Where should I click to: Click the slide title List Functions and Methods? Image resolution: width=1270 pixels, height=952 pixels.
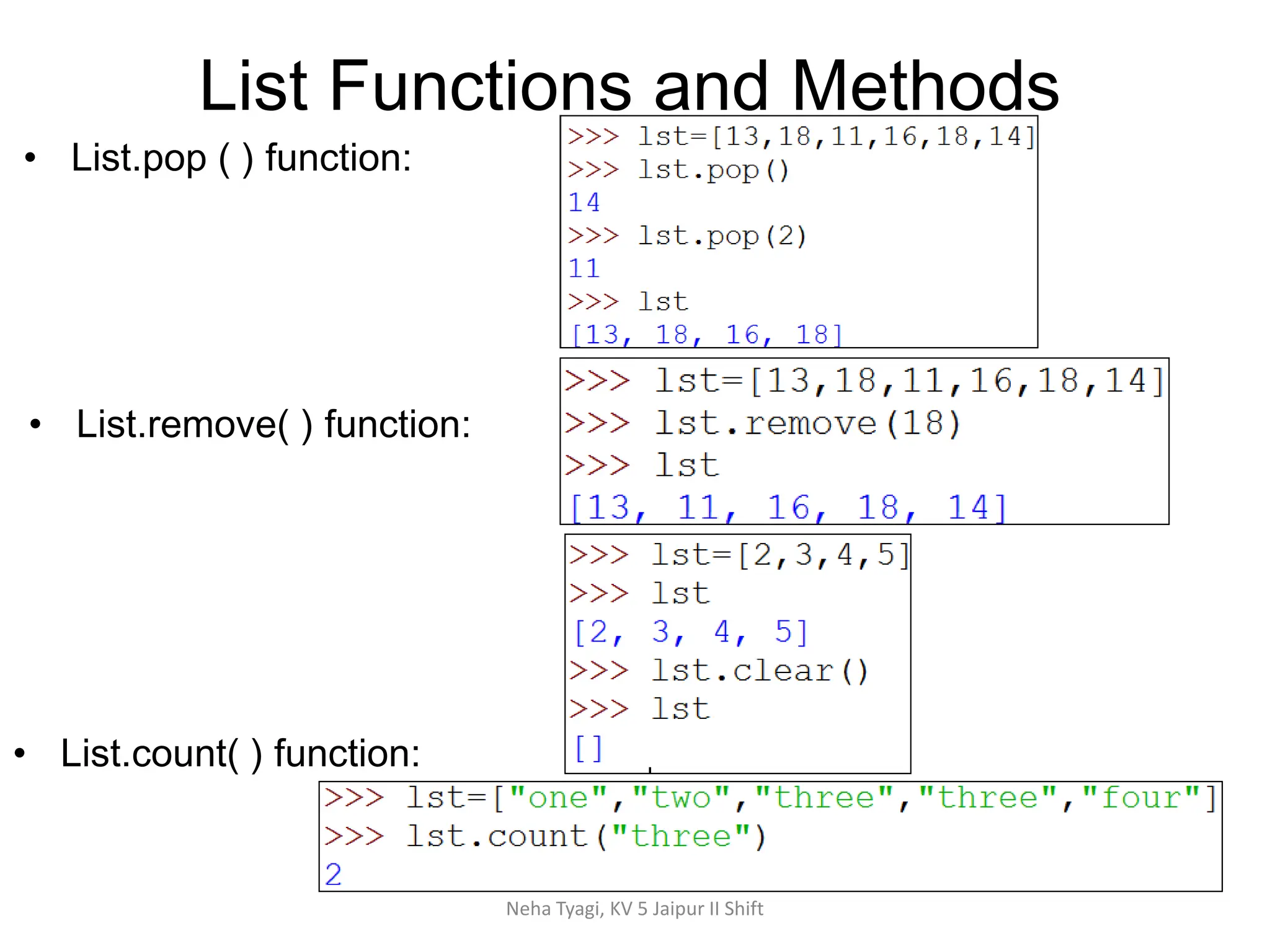coord(629,86)
